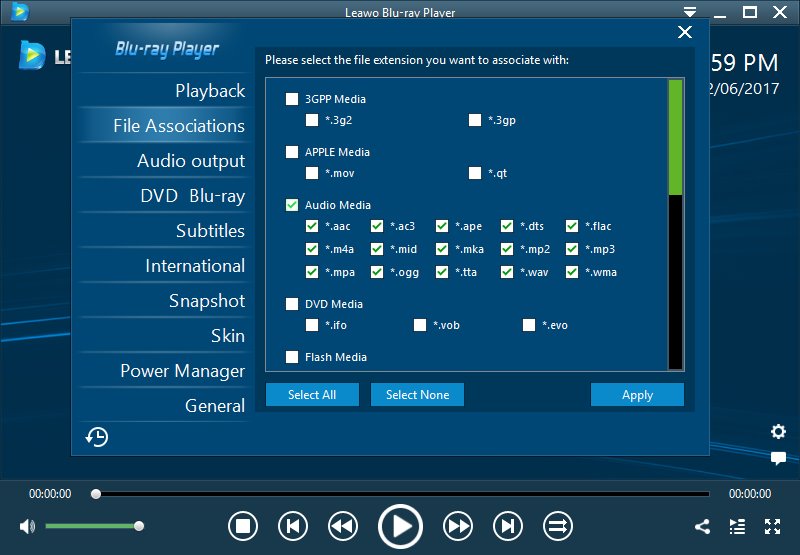This screenshot has height=555, width=800.
Task: Click the Select All button
Action: (312, 395)
